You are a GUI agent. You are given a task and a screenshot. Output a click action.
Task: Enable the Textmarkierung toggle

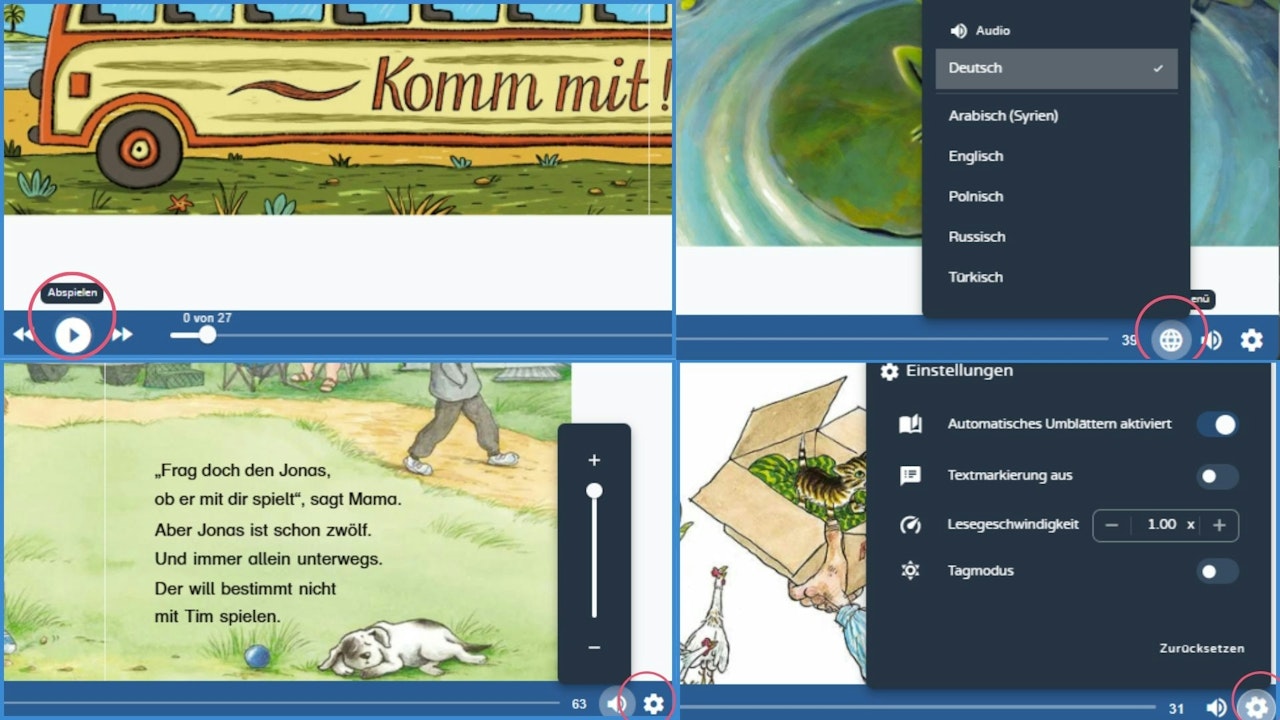(x=1217, y=475)
